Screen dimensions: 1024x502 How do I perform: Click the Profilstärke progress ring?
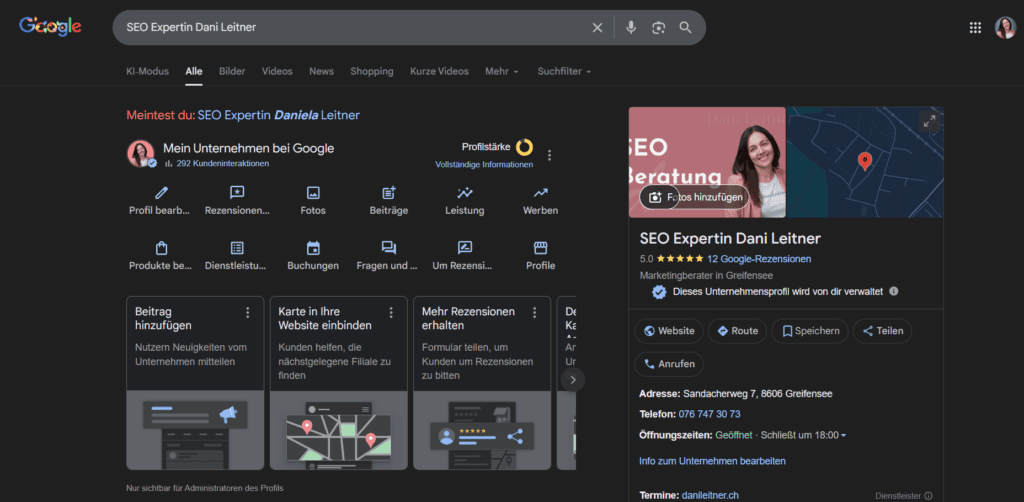click(x=524, y=147)
